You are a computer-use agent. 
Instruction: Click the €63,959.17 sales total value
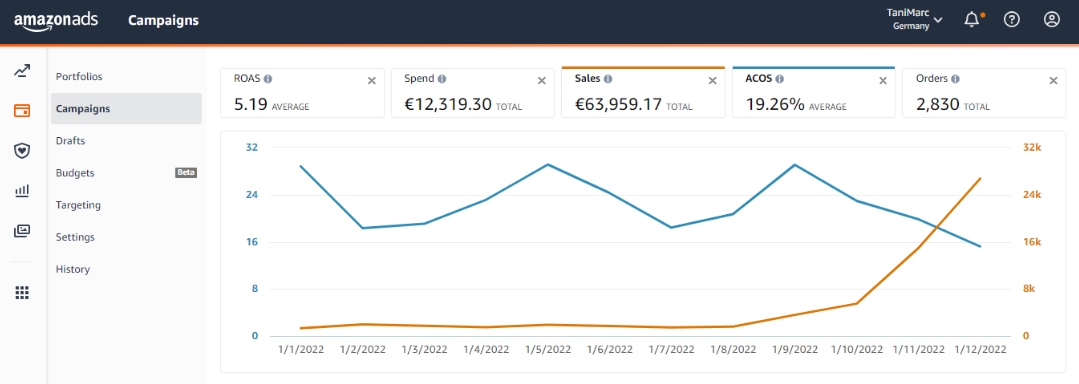[x=619, y=105]
